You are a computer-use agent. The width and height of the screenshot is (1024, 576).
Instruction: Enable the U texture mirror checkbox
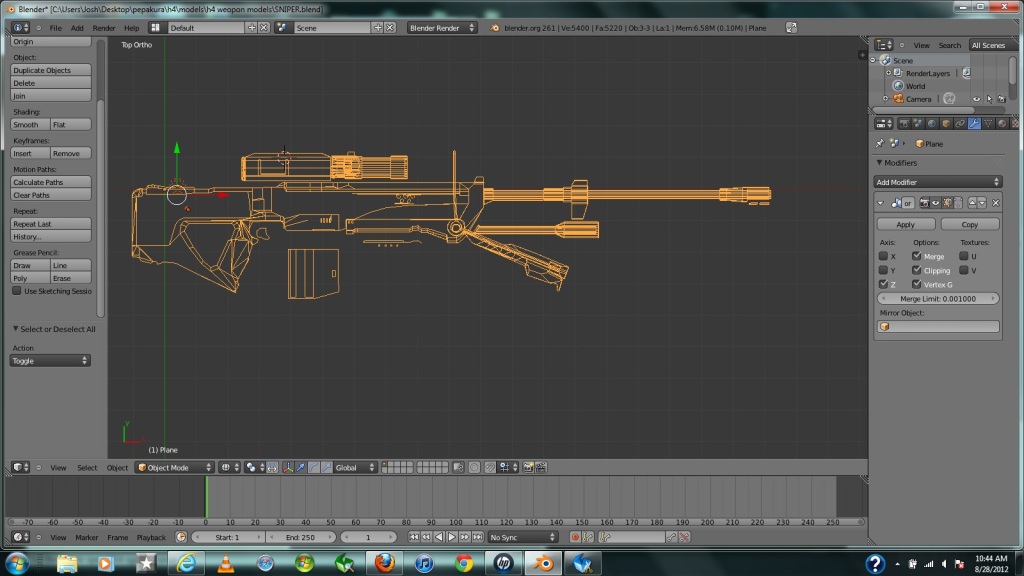(963, 256)
